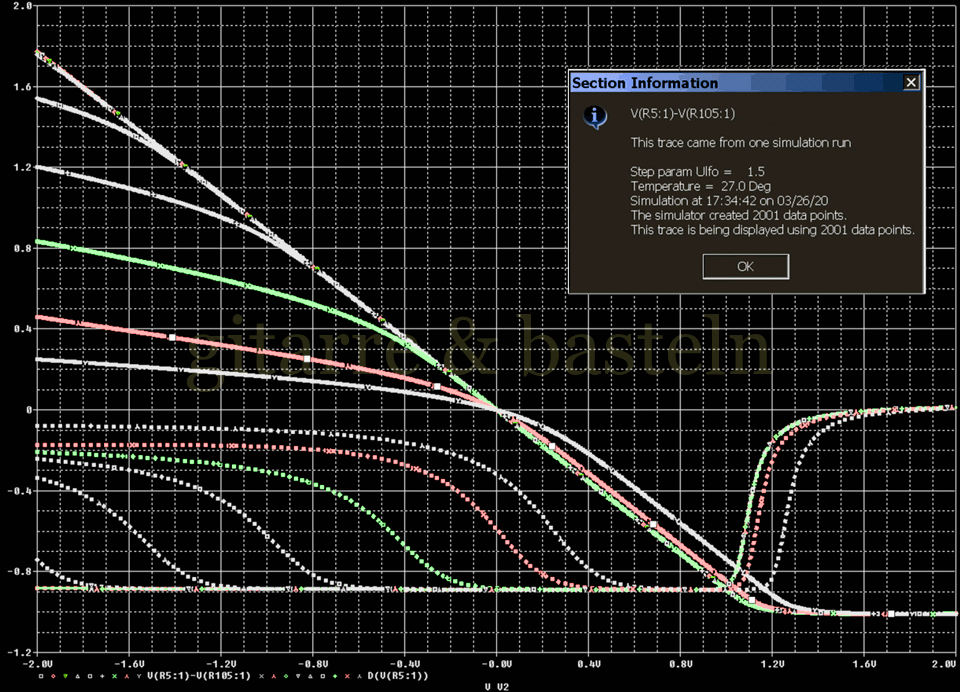The height and width of the screenshot is (692, 960).
Task: Click the blue information icon in the dialog
Action: pyautogui.click(x=594, y=116)
